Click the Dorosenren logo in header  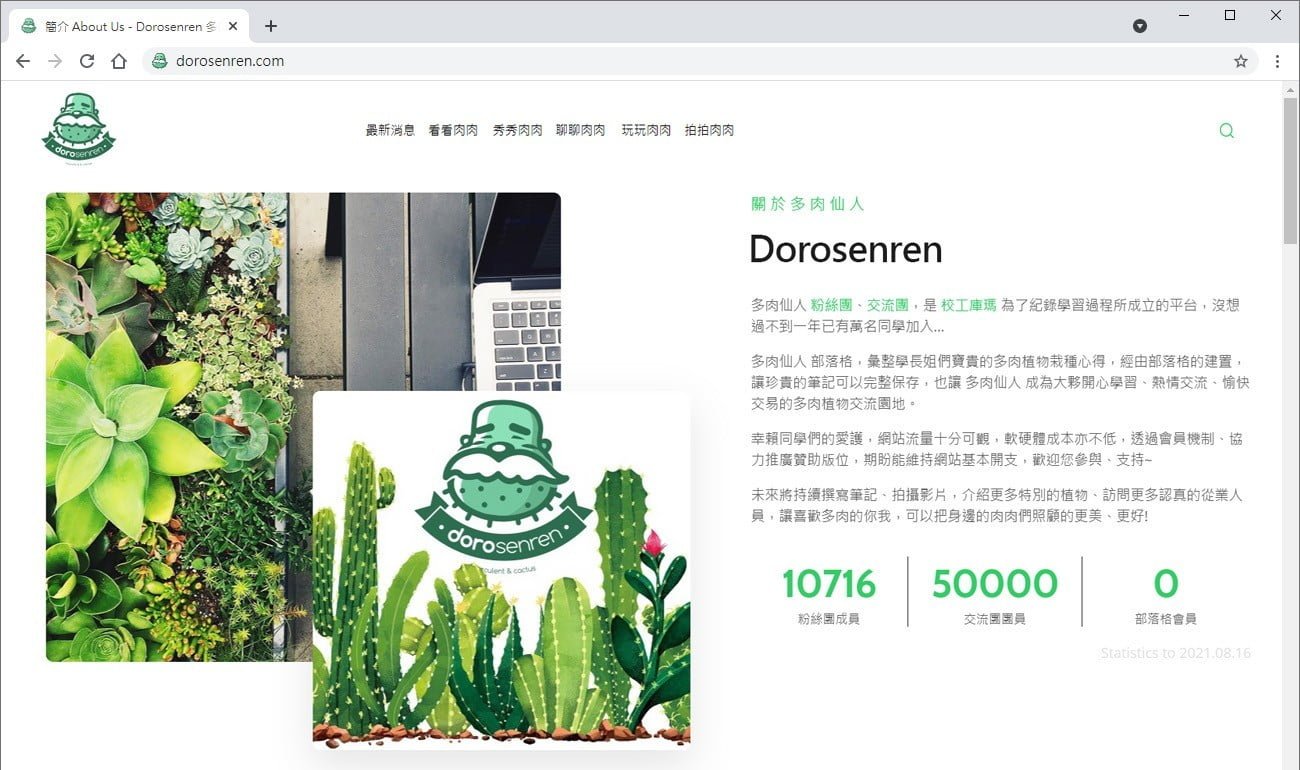[79, 128]
